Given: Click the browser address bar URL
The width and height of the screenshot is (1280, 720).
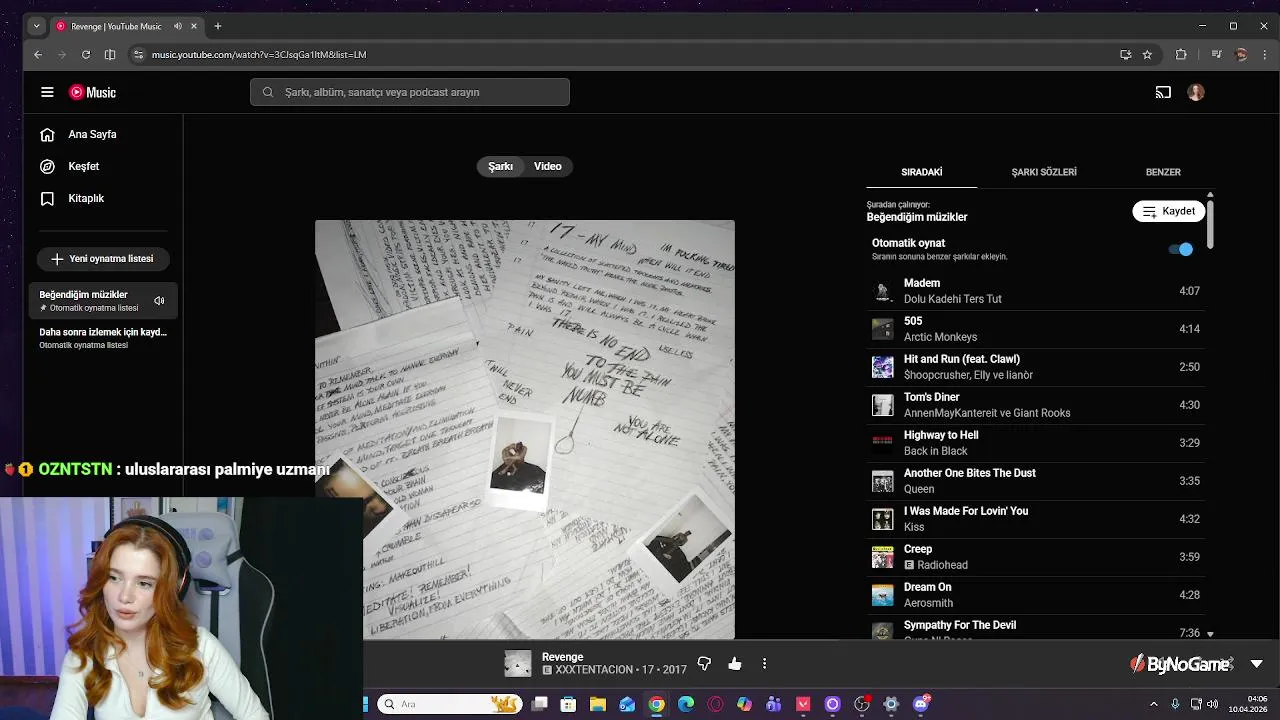Looking at the screenshot, I should pyautogui.click(x=259, y=55).
